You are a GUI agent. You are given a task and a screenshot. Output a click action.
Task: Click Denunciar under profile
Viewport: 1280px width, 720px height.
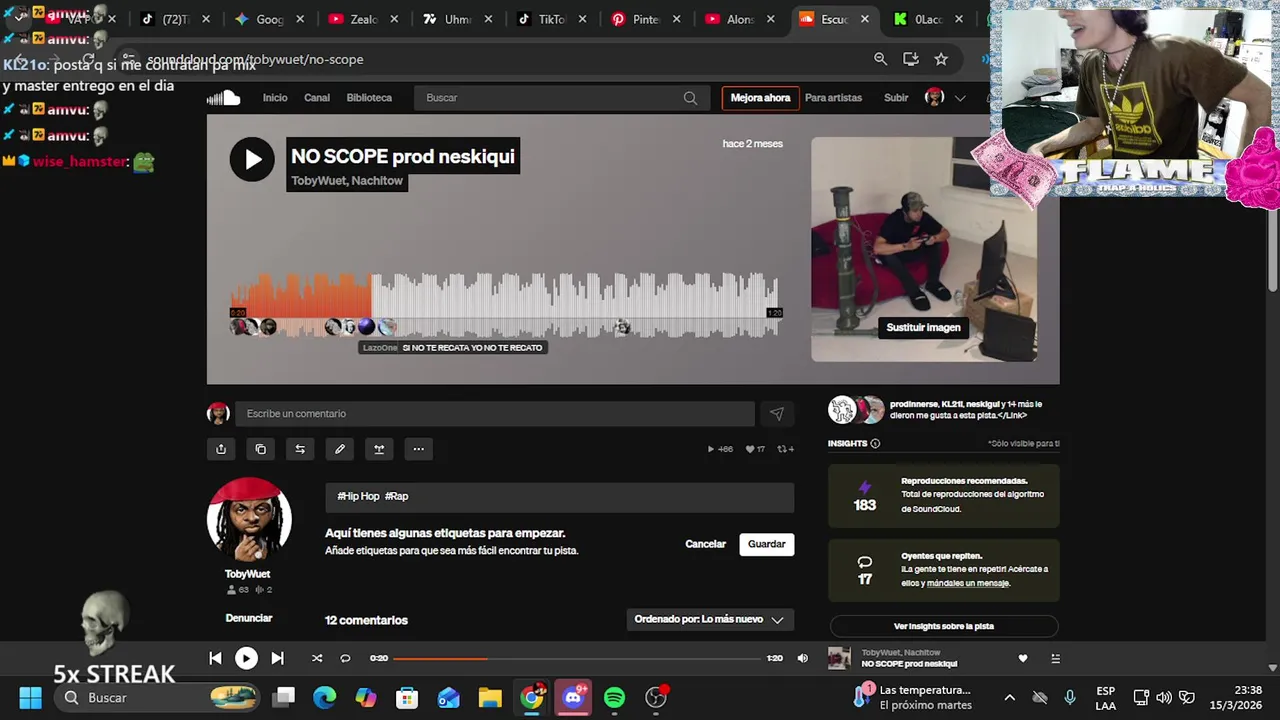point(249,618)
